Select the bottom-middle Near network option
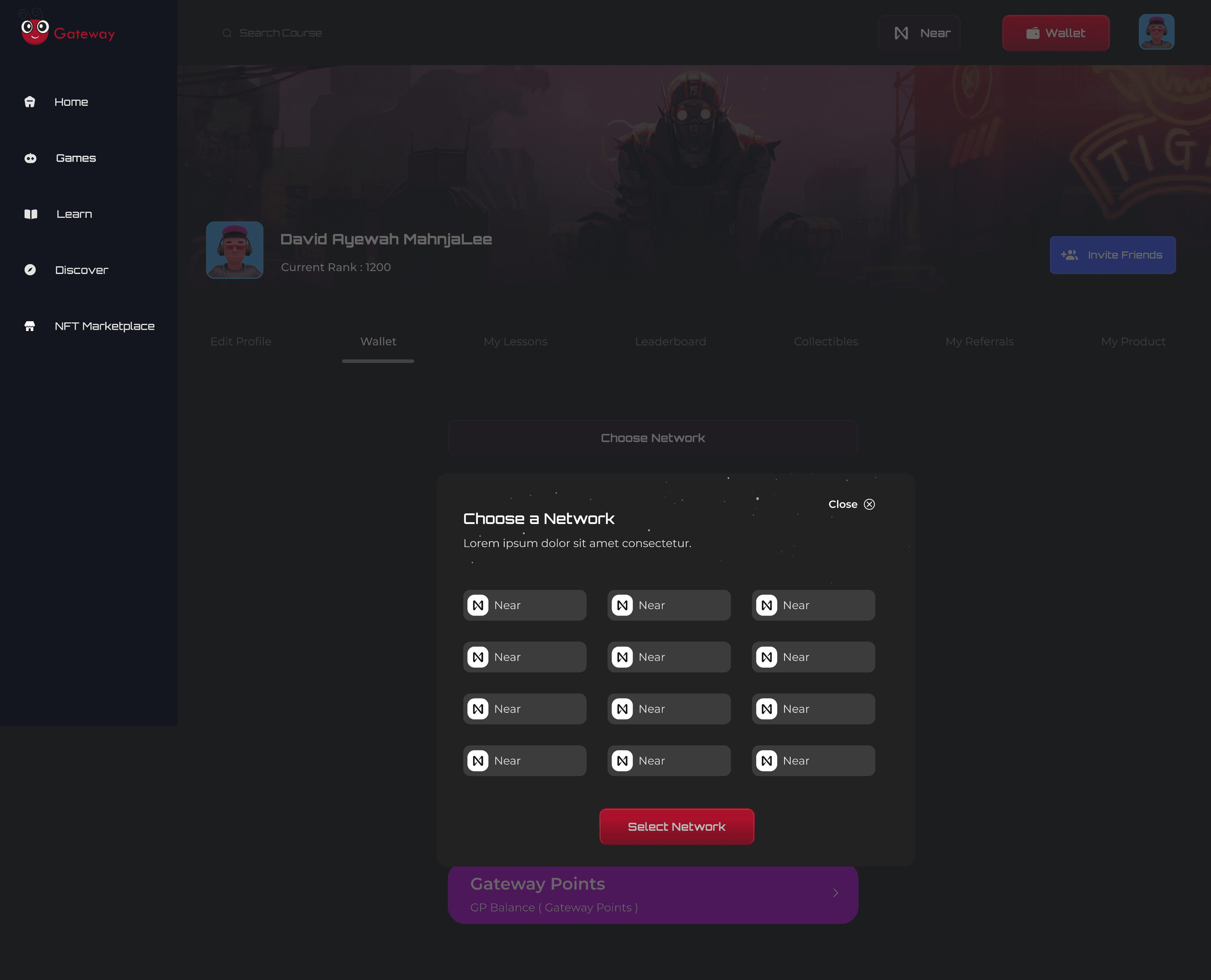Viewport: 1211px width, 980px height. [x=669, y=760]
